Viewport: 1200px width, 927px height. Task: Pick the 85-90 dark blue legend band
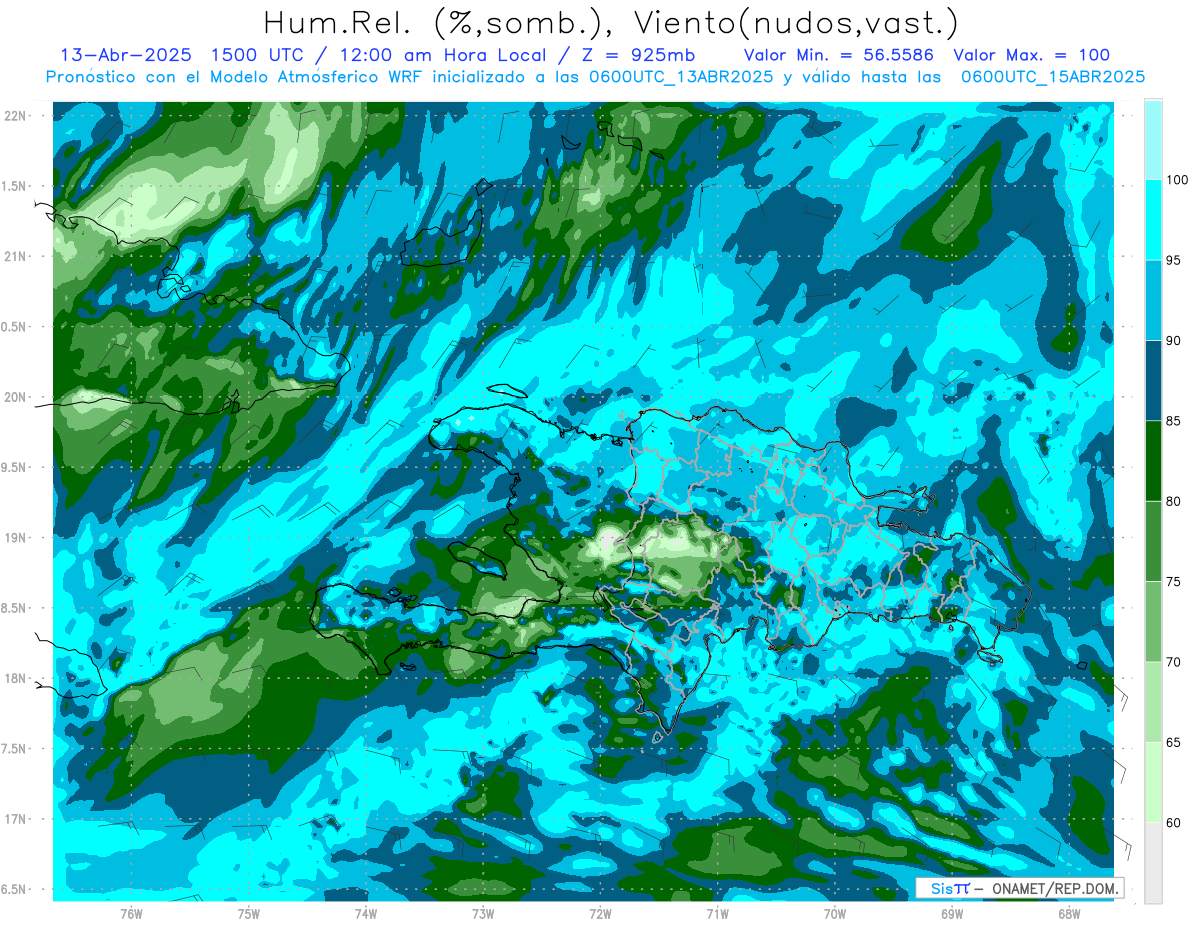click(1153, 381)
